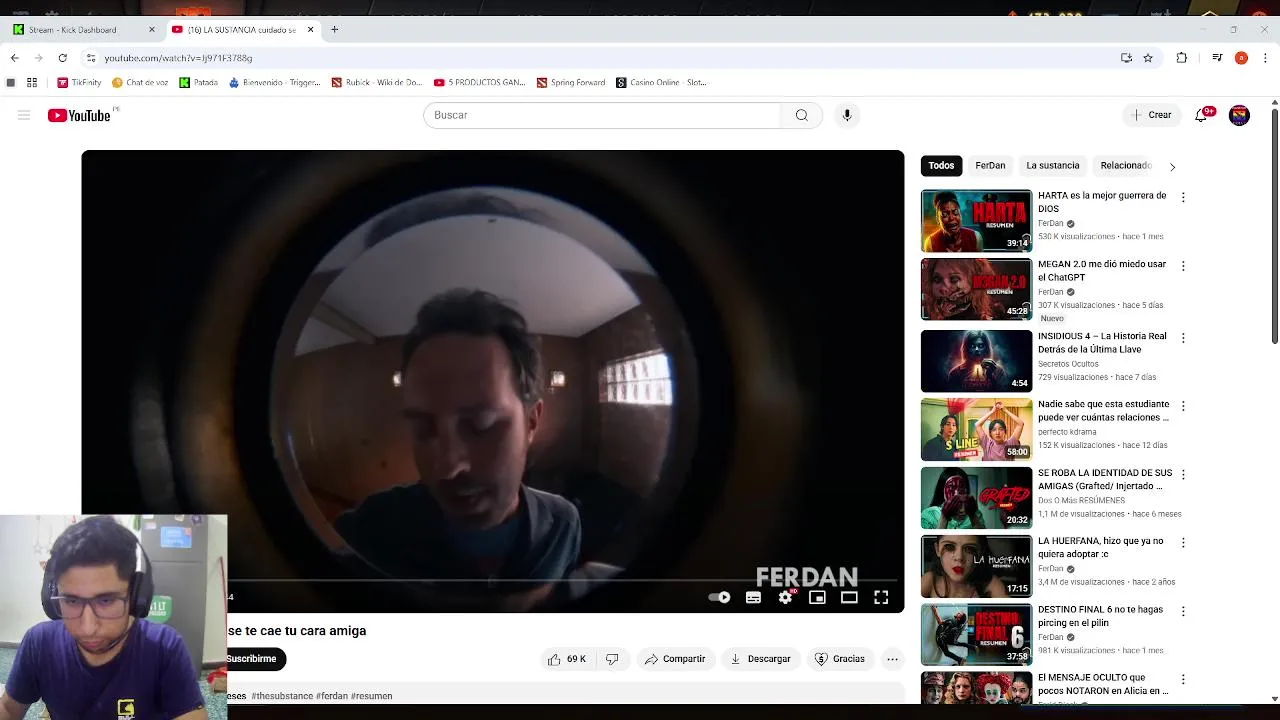Click the Suscribirme button

pos(255,659)
